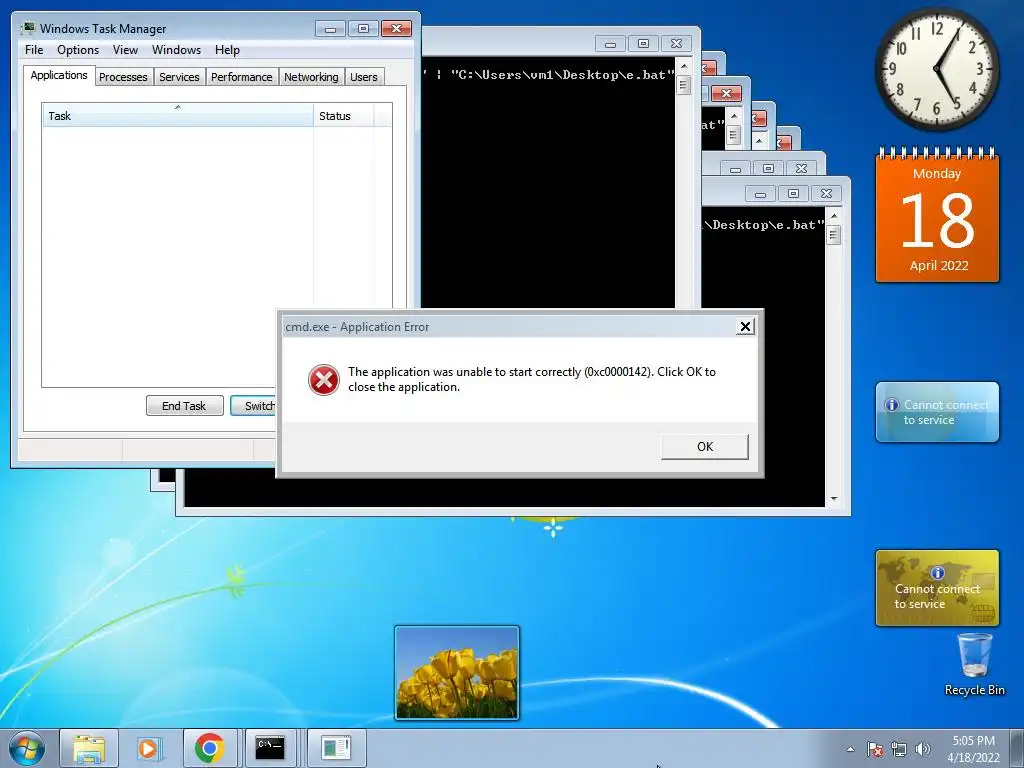
Task: Click the End Task button
Action: (x=184, y=406)
